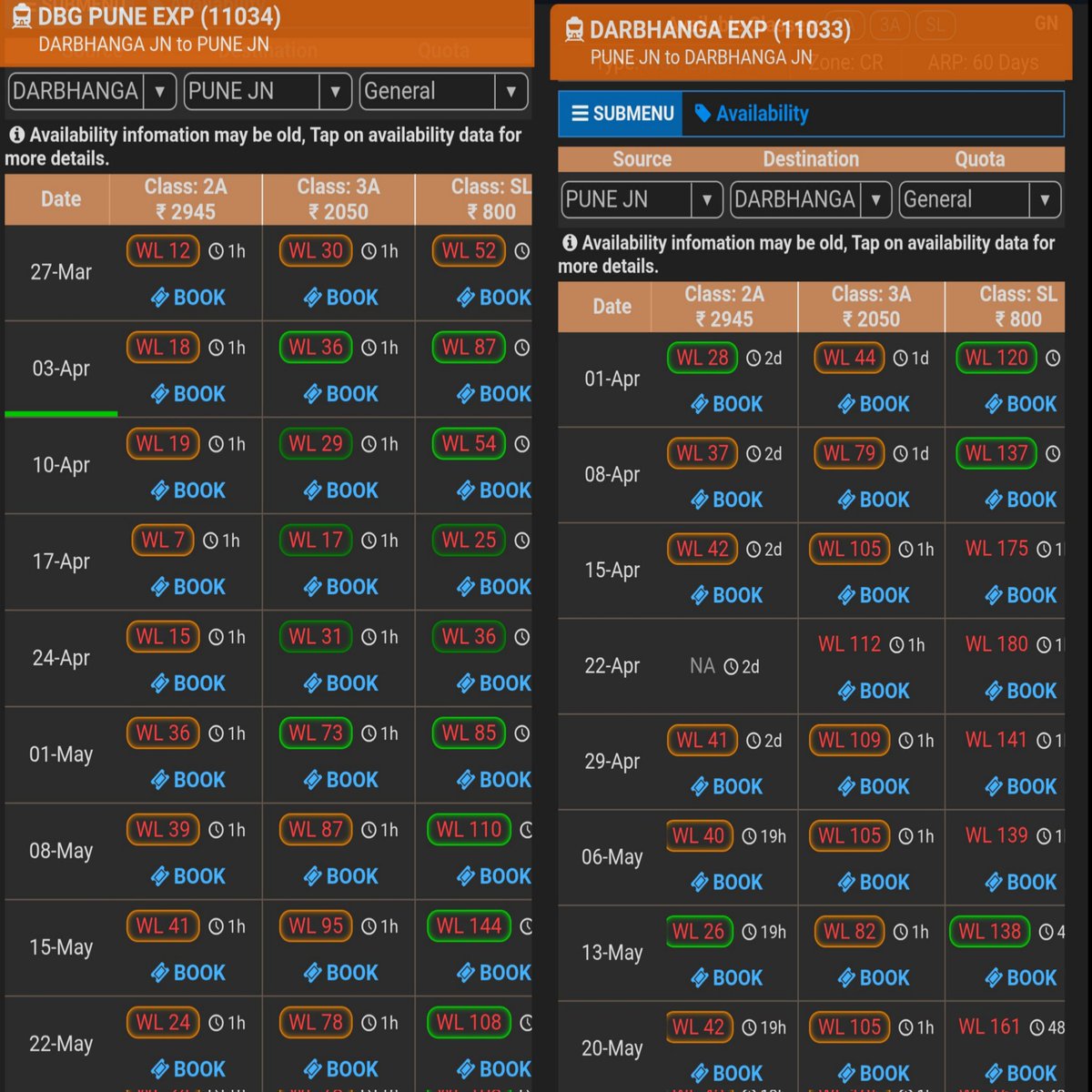The image size is (1092, 1092).
Task: Book 3A ticket for 22-May
Action: point(341,1069)
